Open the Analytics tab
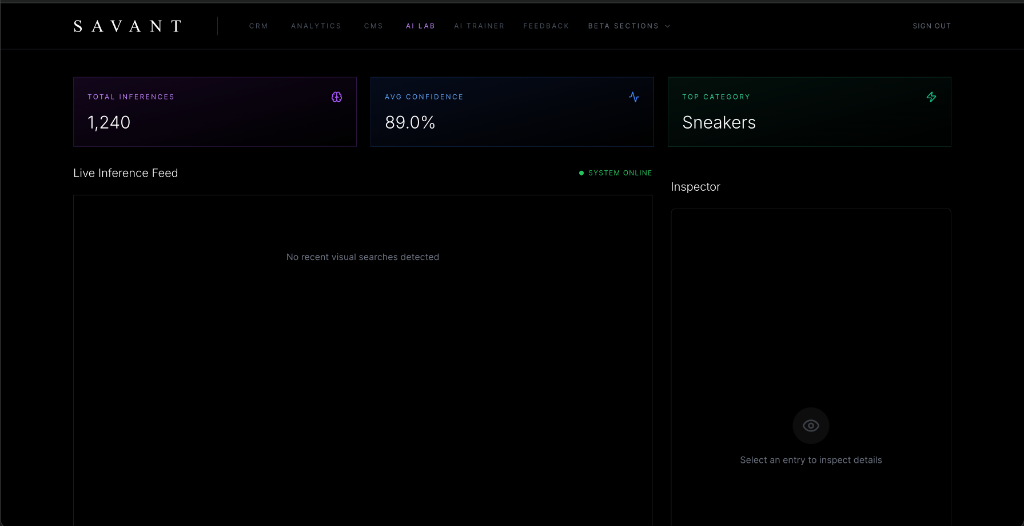The height and width of the screenshot is (526, 1024). [316, 26]
